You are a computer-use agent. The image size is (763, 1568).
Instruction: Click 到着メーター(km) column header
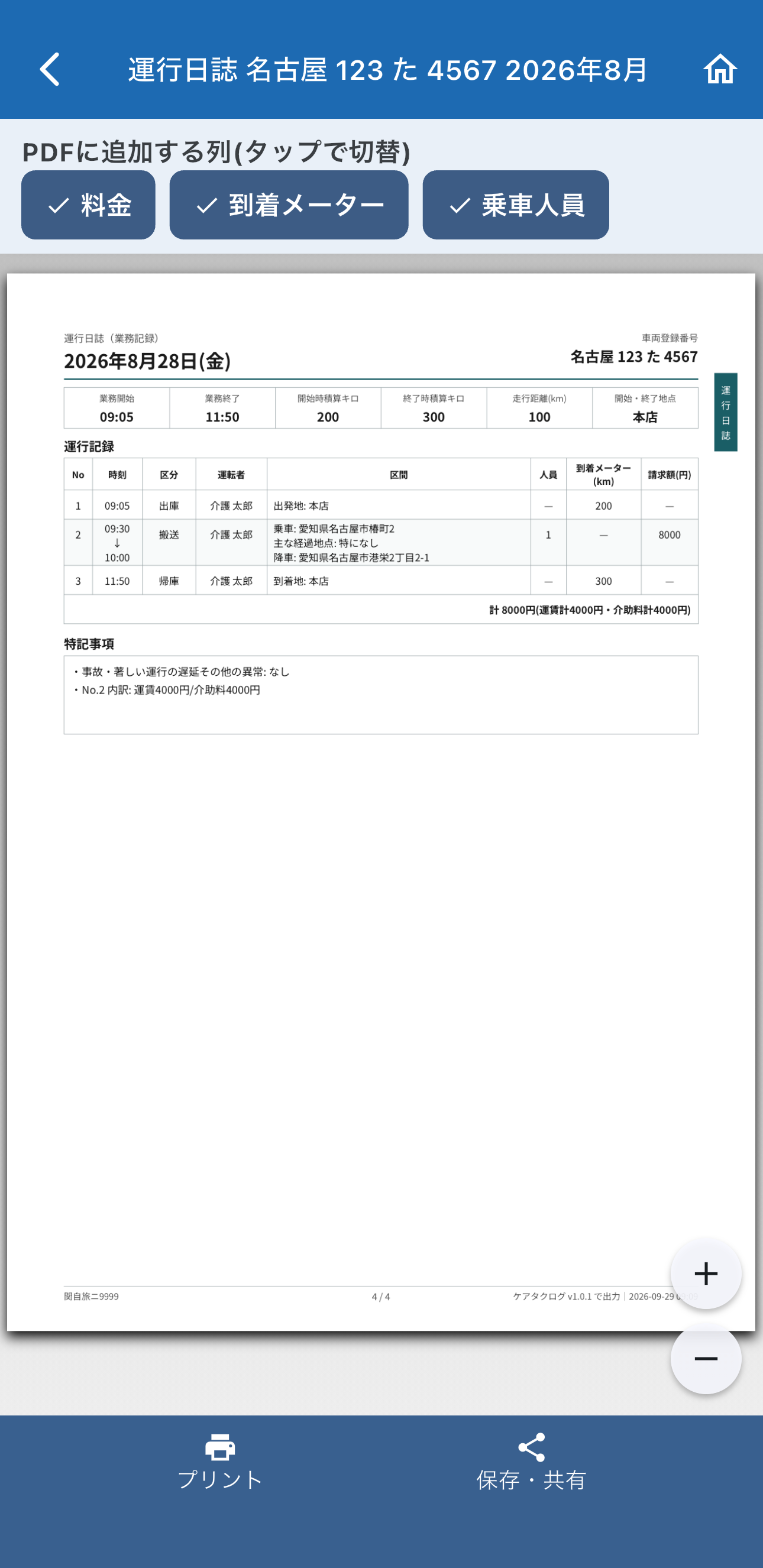pyautogui.click(x=603, y=474)
